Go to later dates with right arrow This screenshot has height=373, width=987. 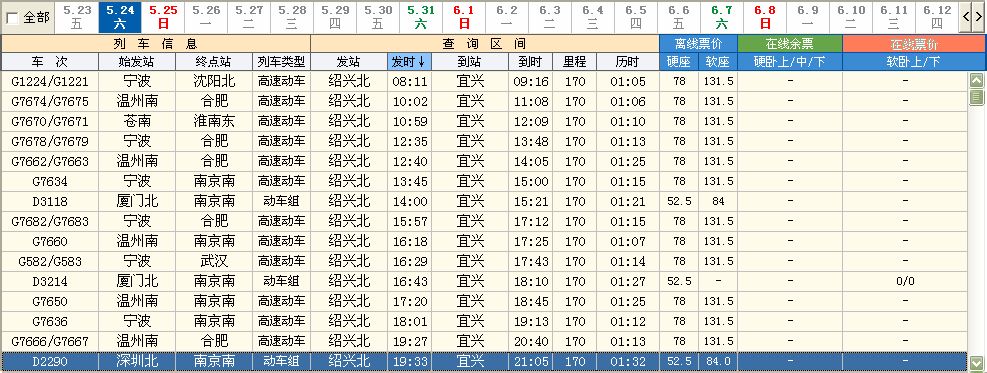[x=979, y=18]
